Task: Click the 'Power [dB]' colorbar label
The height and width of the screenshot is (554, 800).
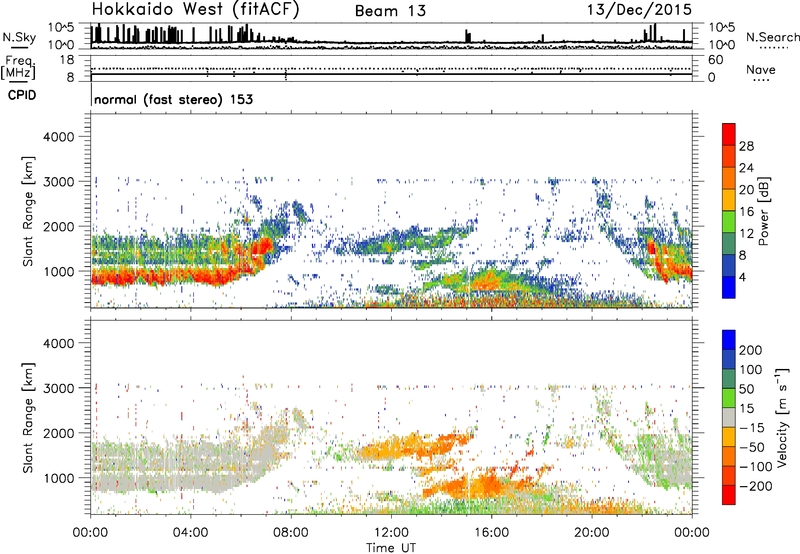Action: (763, 211)
